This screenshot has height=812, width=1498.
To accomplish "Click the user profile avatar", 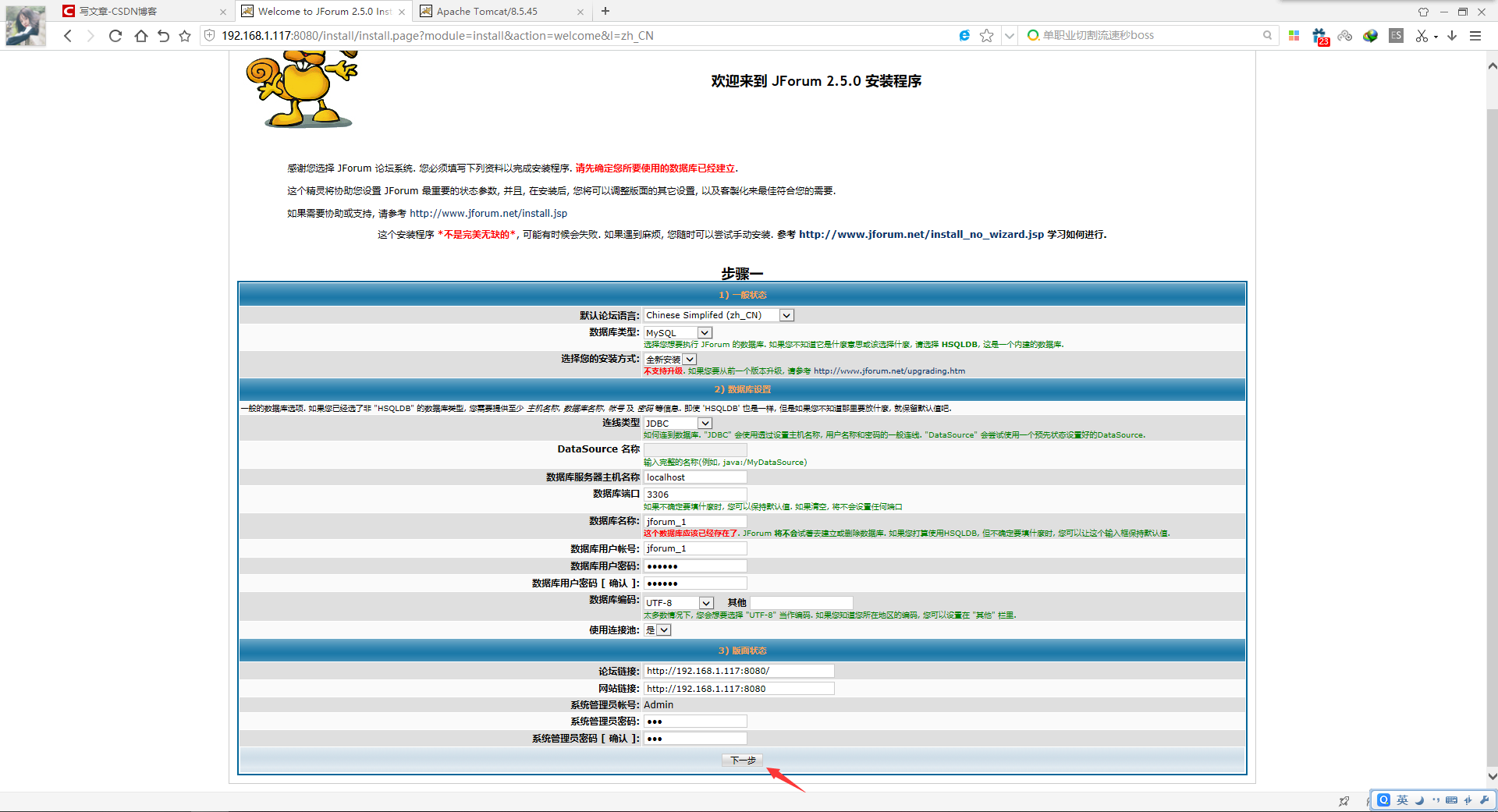I will (x=26, y=25).
